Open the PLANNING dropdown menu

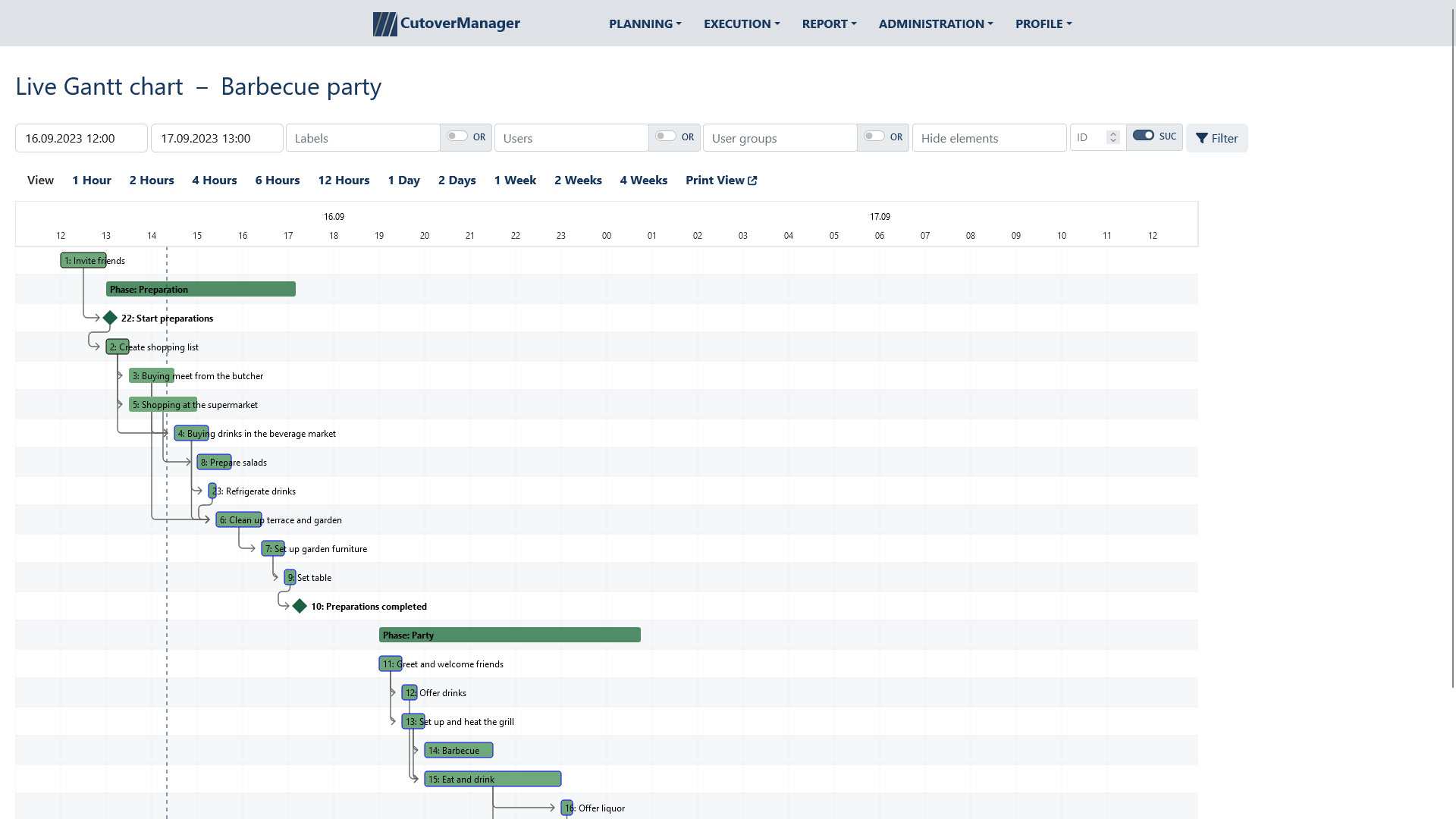pyautogui.click(x=645, y=22)
